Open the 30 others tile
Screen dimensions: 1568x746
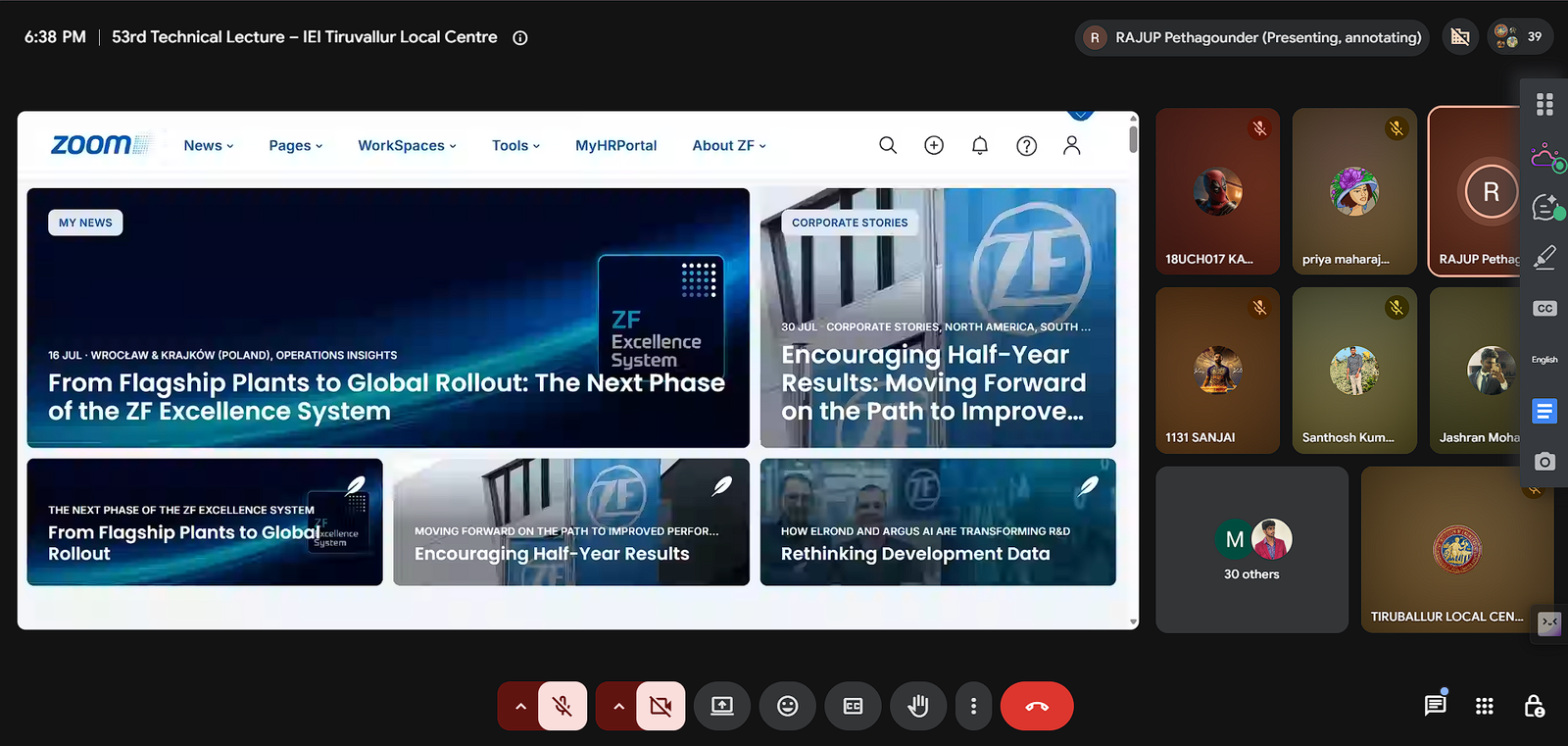coord(1251,549)
